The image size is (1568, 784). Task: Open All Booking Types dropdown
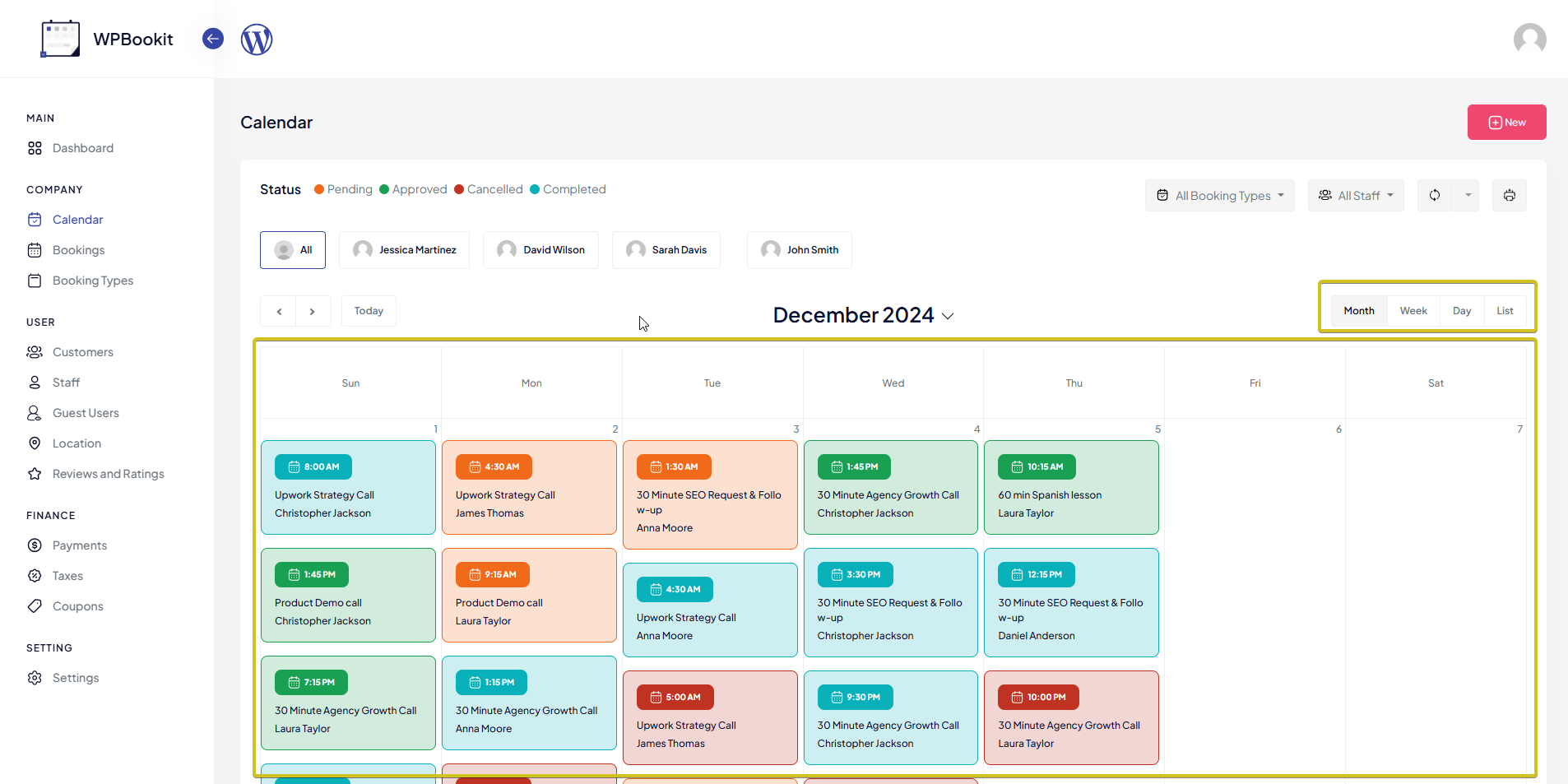point(1219,196)
